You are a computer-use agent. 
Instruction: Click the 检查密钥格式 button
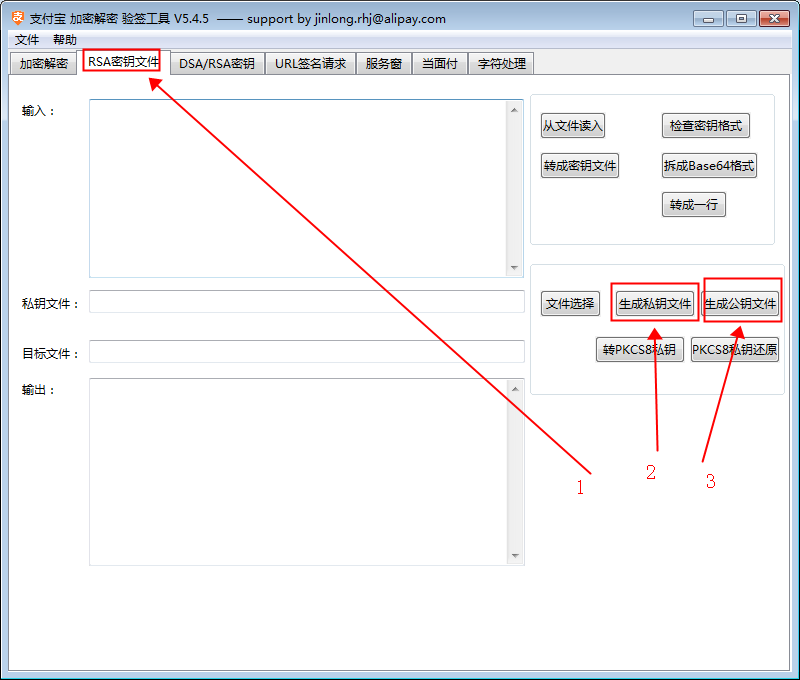point(706,125)
